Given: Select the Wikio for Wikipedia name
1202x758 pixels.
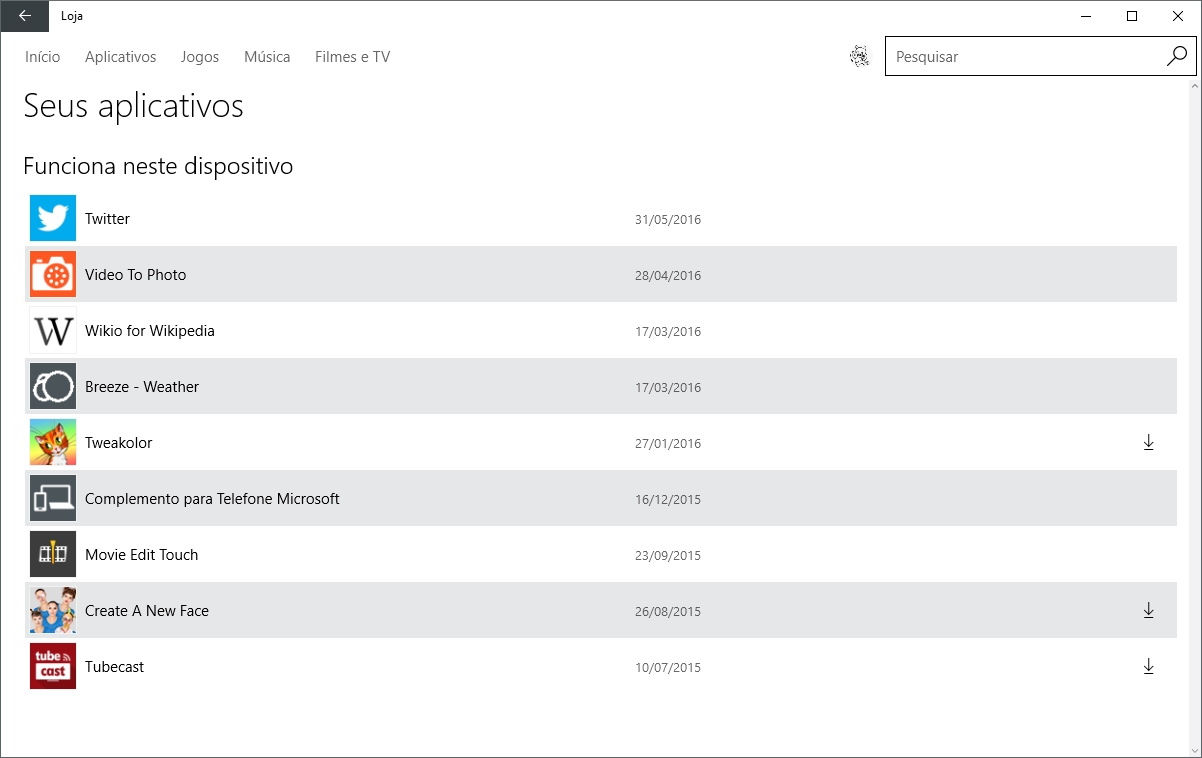Looking at the screenshot, I should 150,331.
